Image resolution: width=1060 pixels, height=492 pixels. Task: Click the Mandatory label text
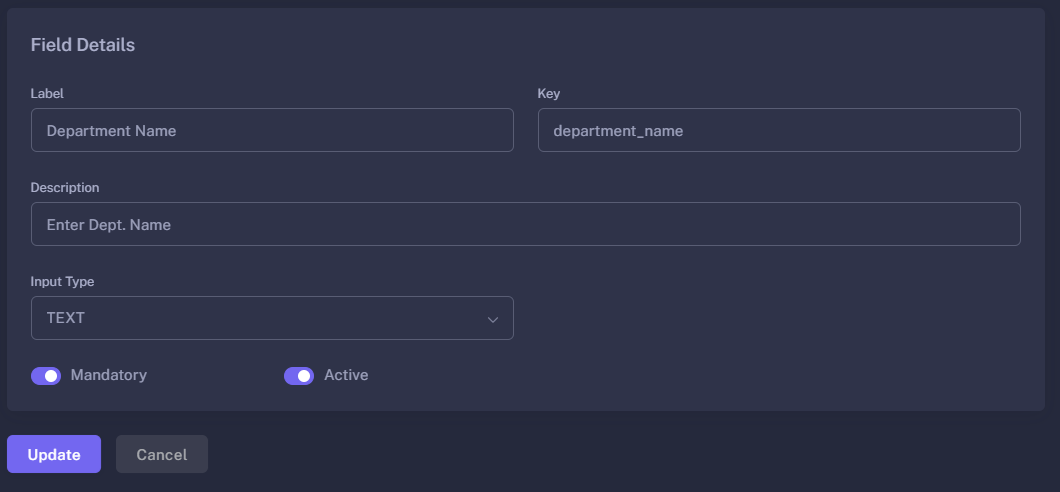pos(109,375)
